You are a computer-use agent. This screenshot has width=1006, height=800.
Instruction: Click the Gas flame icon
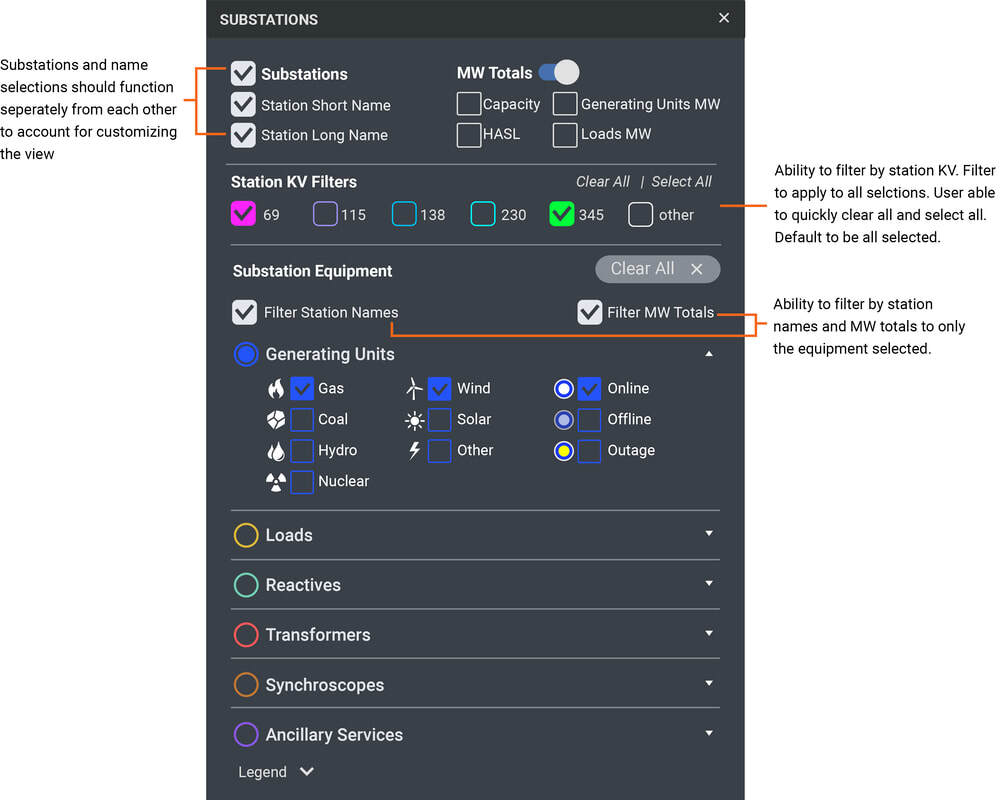pos(276,389)
